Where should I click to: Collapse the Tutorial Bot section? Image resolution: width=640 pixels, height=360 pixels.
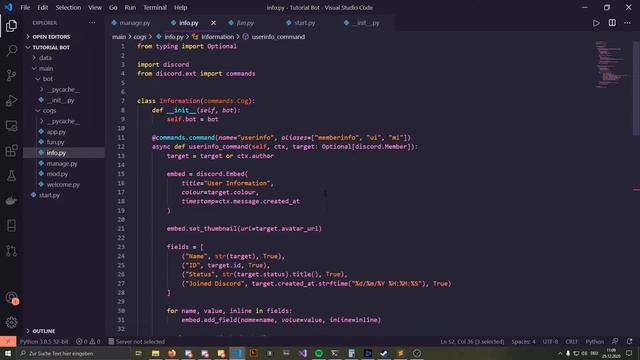pyautogui.click(x=51, y=47)
